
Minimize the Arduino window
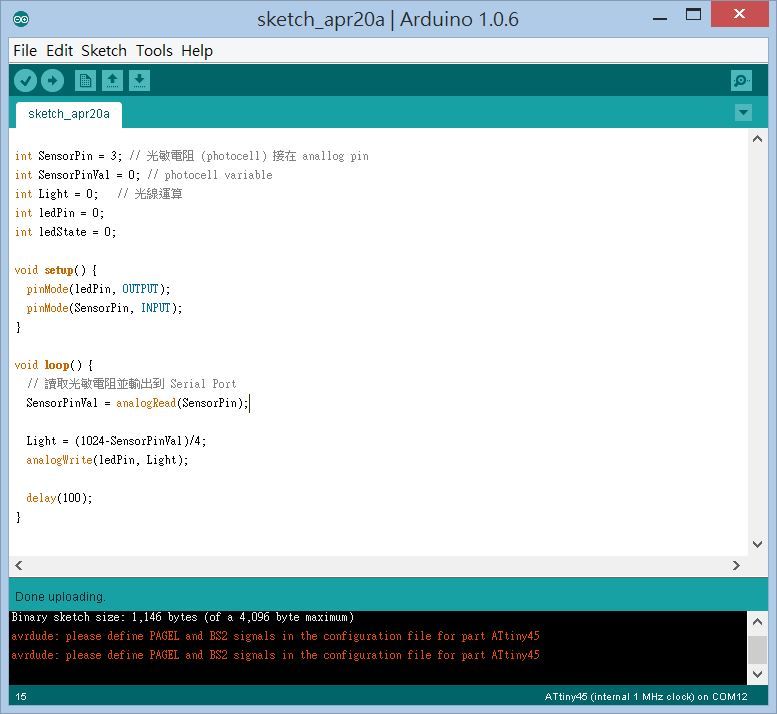660,19
